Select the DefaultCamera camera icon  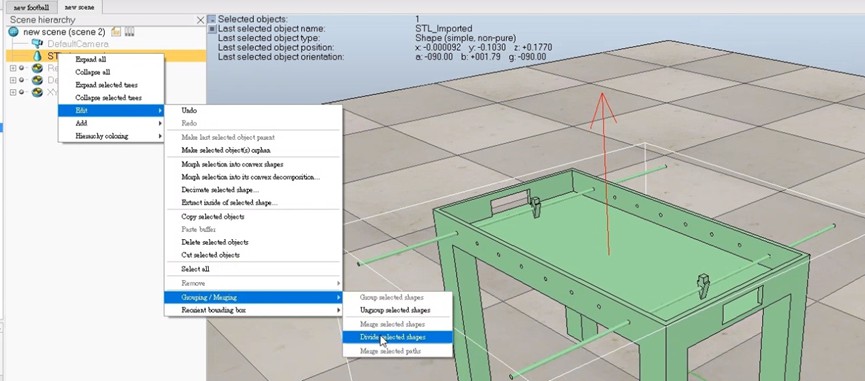pyautogui.click(x=37, y=44)
